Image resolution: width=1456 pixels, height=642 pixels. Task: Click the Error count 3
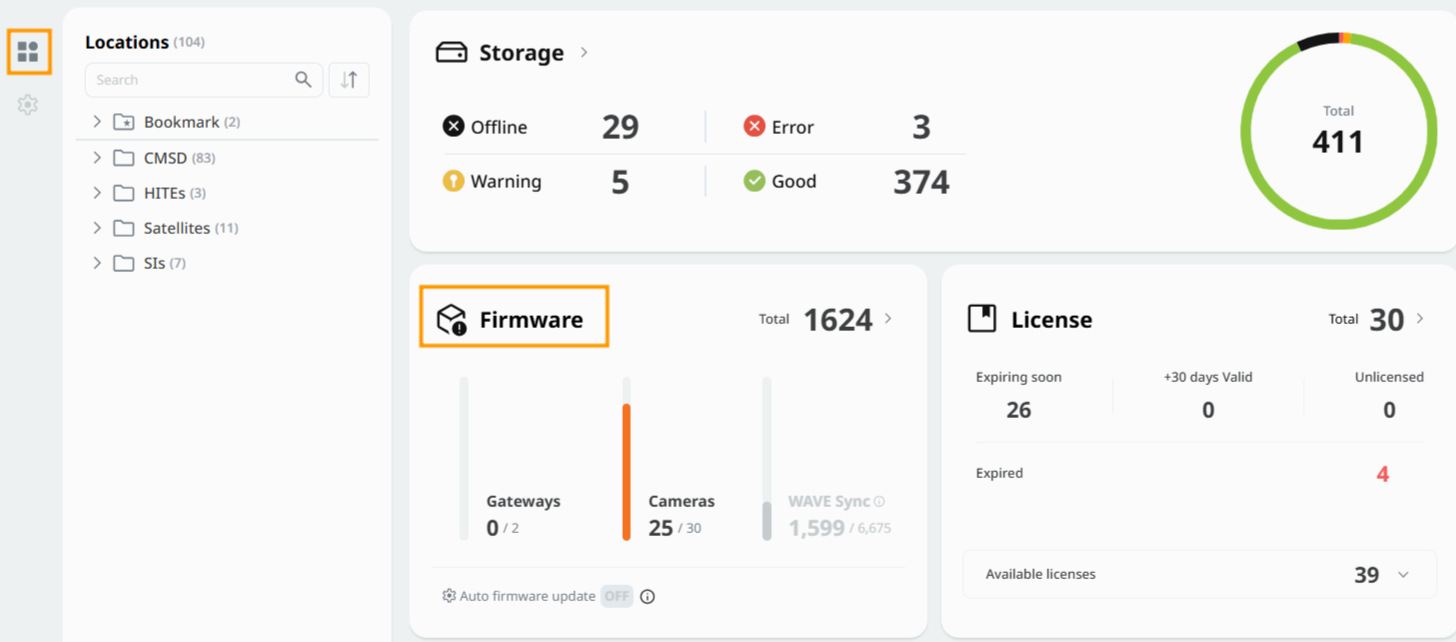coord(921,127)
